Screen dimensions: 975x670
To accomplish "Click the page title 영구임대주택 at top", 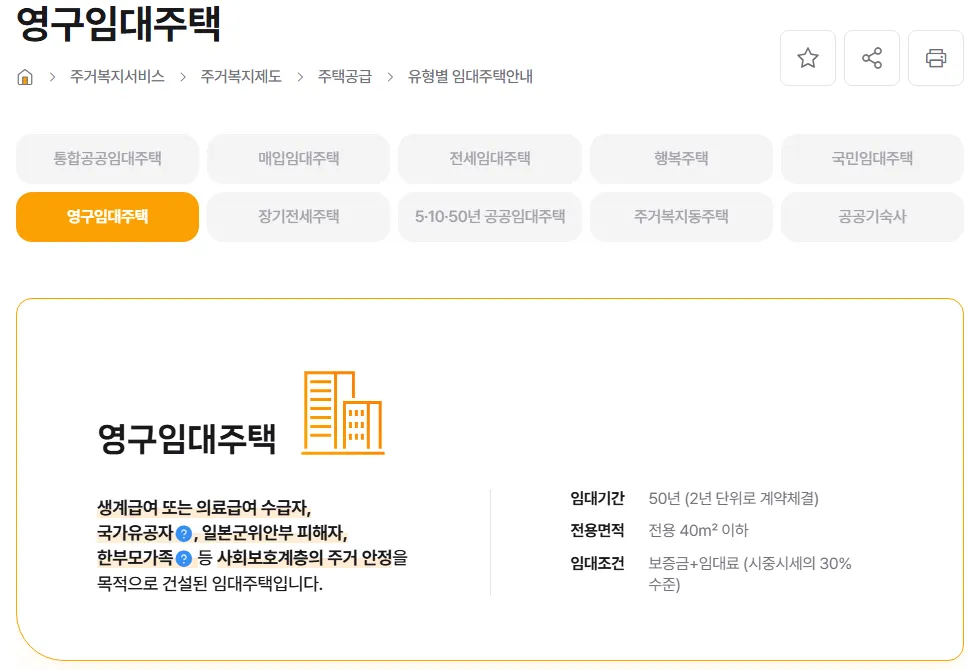I will click(x=118, y=24).
